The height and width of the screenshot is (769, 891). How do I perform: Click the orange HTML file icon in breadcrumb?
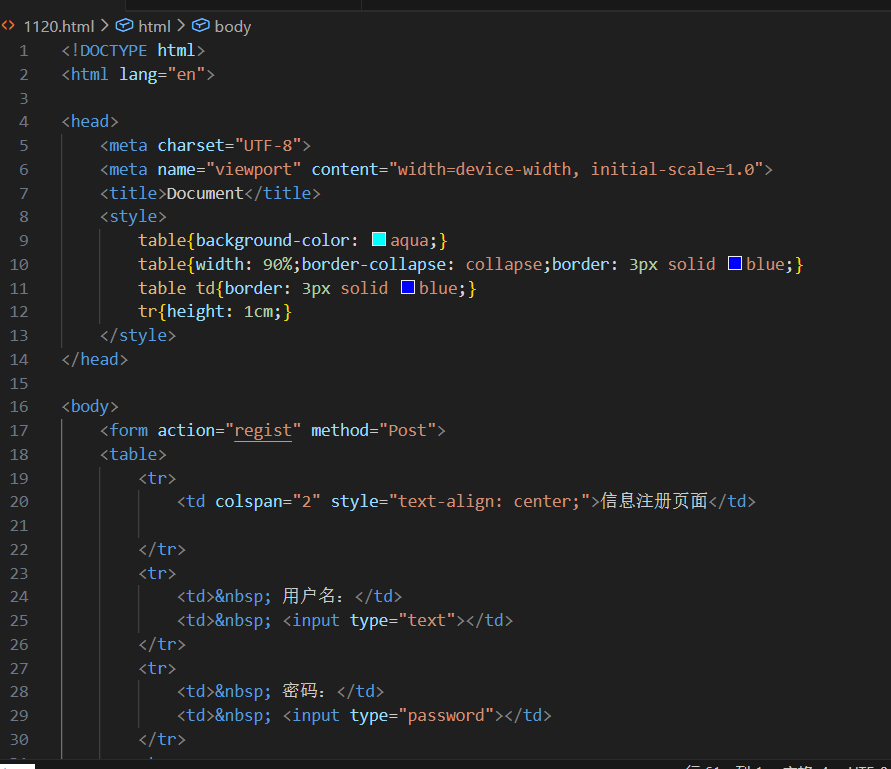point(9,26)
